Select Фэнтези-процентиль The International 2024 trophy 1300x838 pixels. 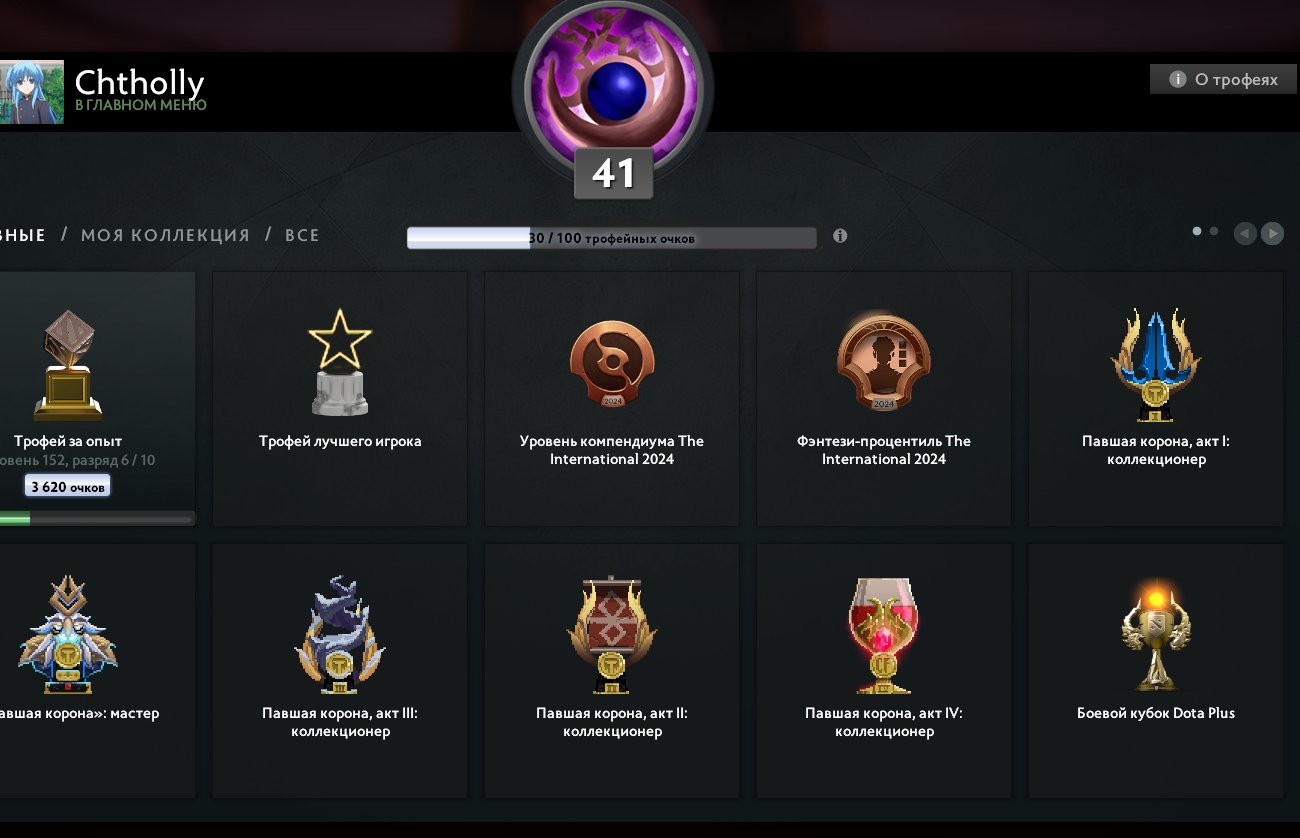(x=884, y=362)
